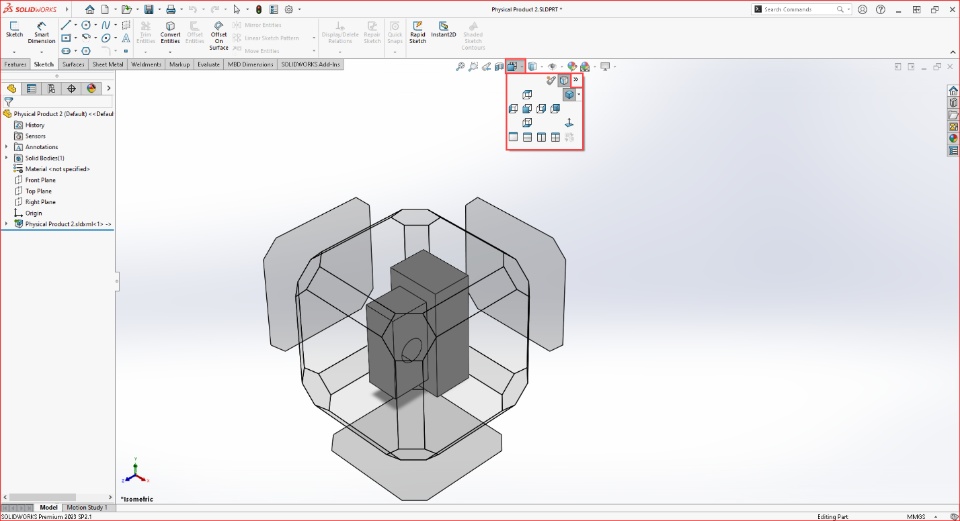The height and width of the screenshot is (521, 960).
Task: Pick the Line sketch tool
Action: coord(66,25)
